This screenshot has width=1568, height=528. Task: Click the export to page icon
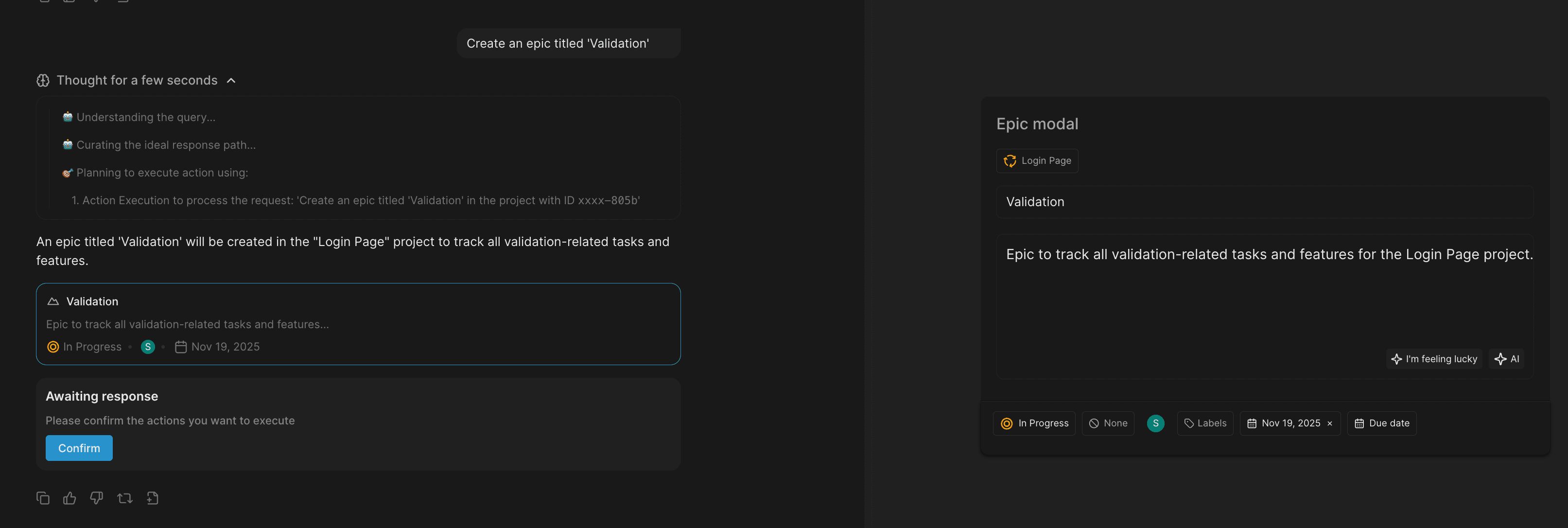[152, 498]
